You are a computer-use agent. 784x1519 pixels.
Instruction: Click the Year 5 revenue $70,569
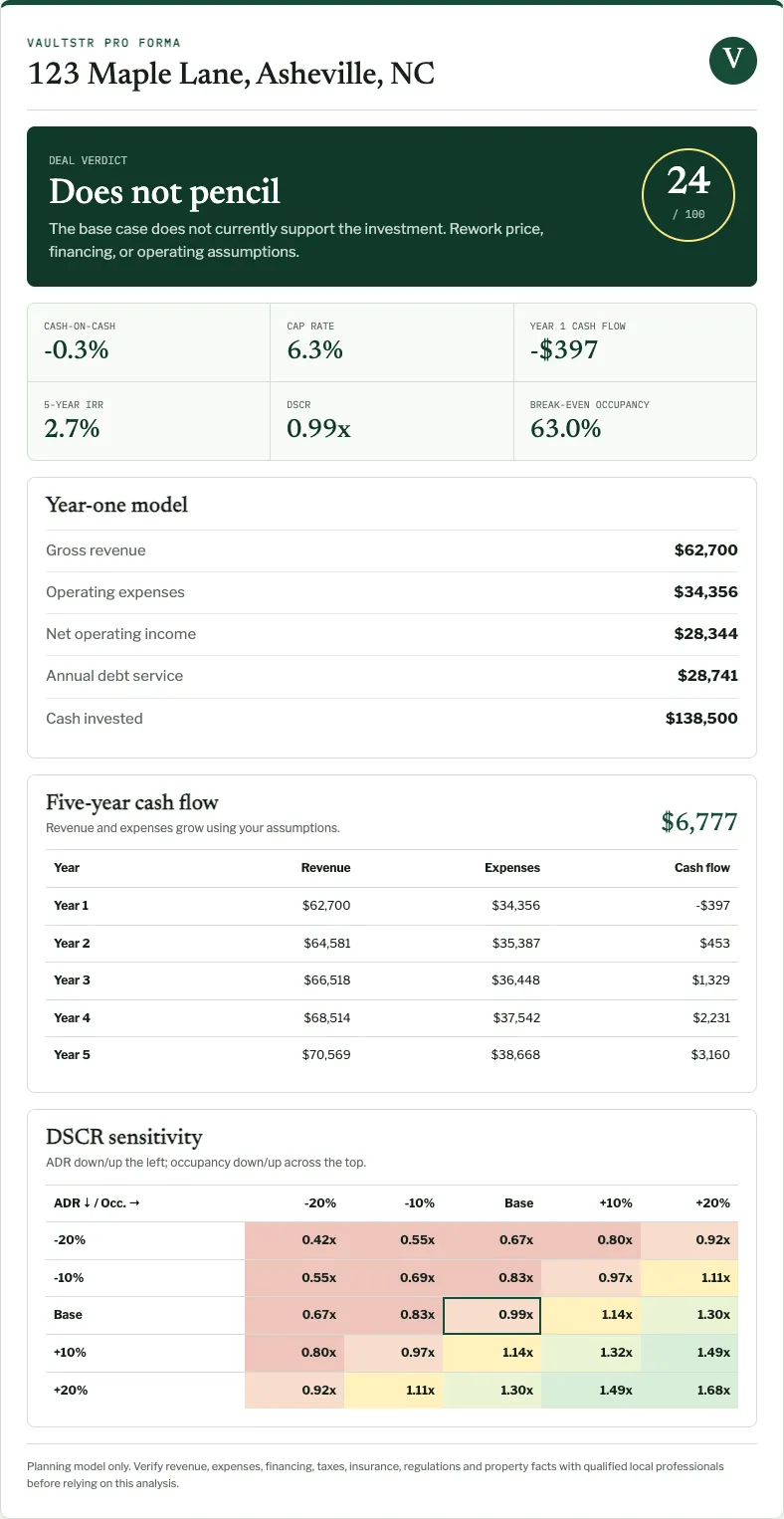(x=327, y=1054)
